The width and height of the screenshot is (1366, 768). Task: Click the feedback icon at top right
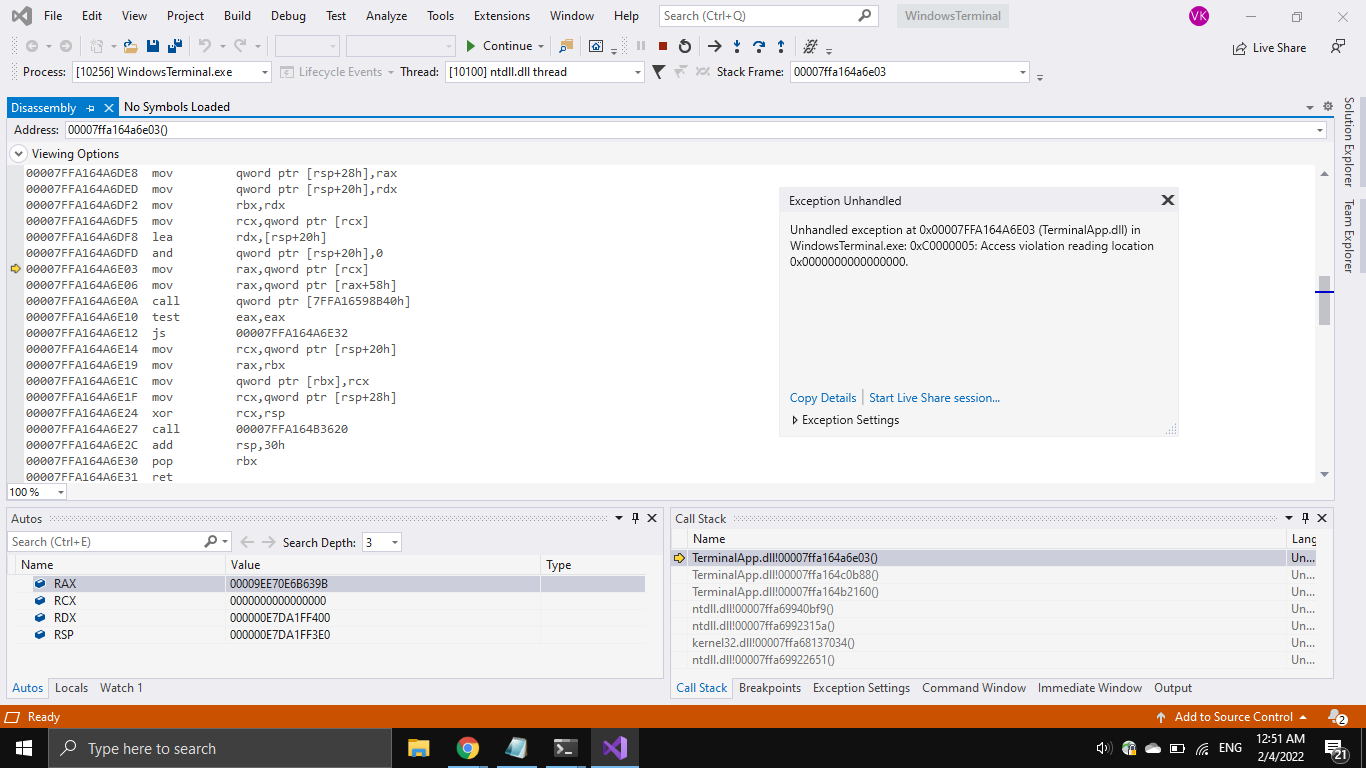click(x=1338, y=47)
